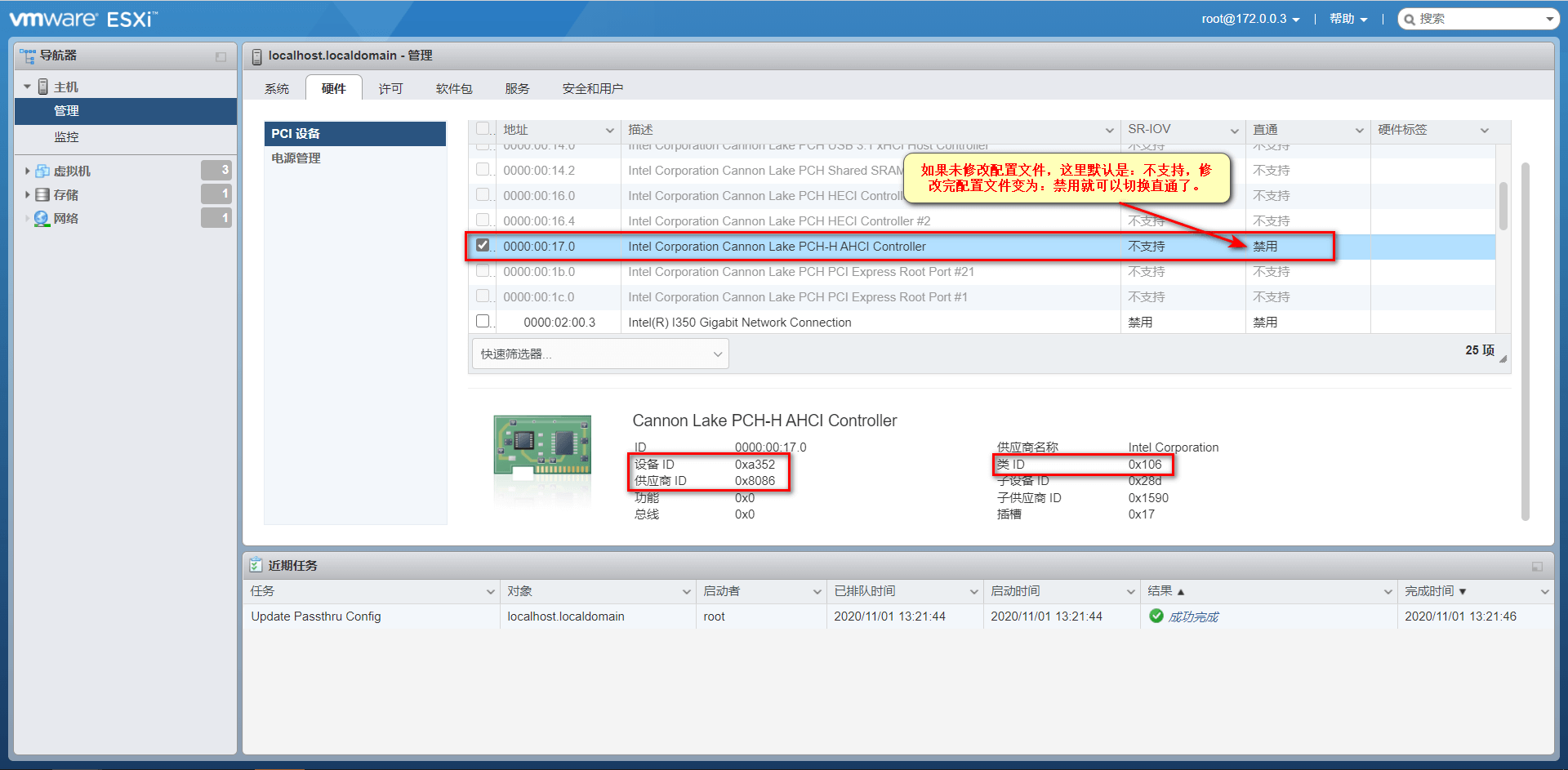Click the Host server icon
Viewport: 1568px width, 770px height.
(x=43, y=87)
